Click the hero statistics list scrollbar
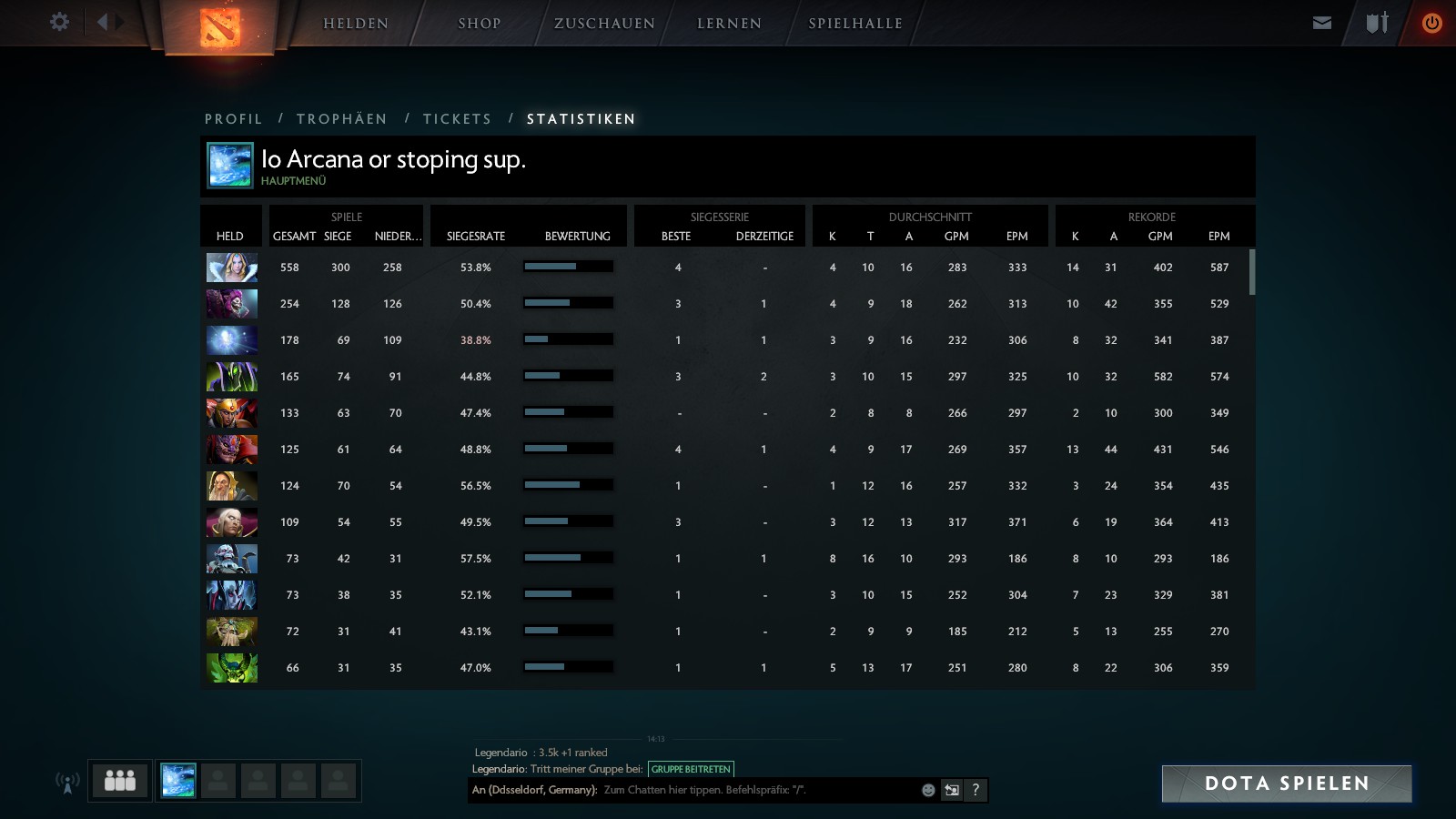 (x=1252, y=272)
